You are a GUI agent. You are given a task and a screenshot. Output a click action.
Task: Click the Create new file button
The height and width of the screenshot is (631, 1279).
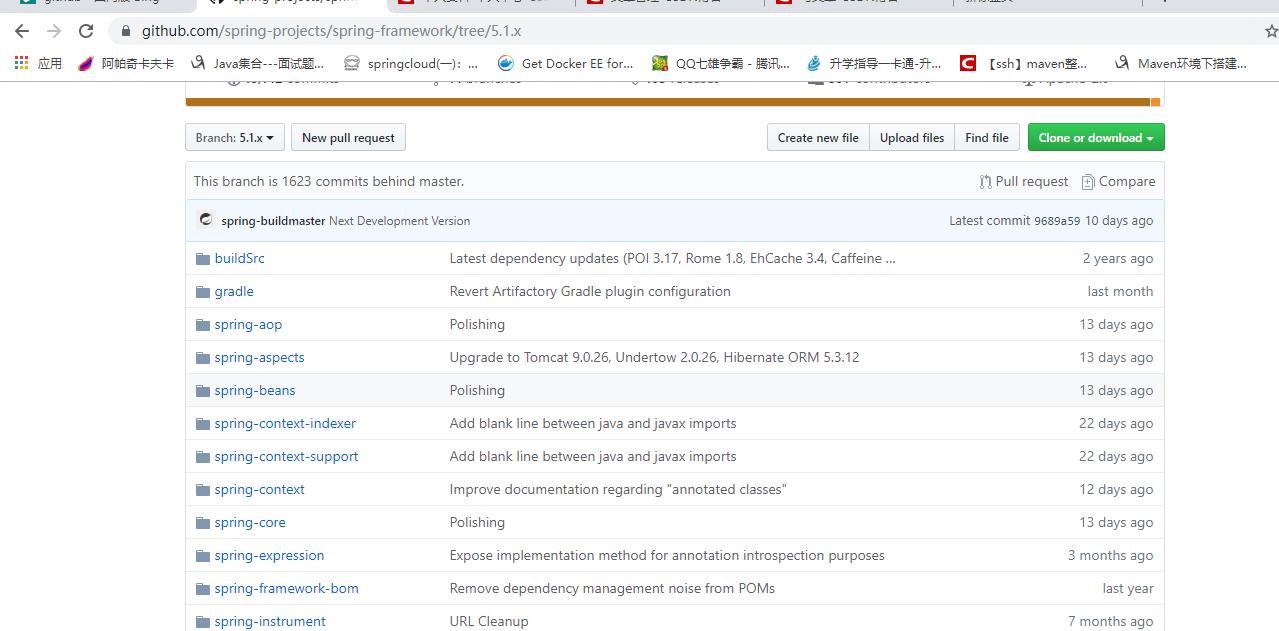[818, 138]
